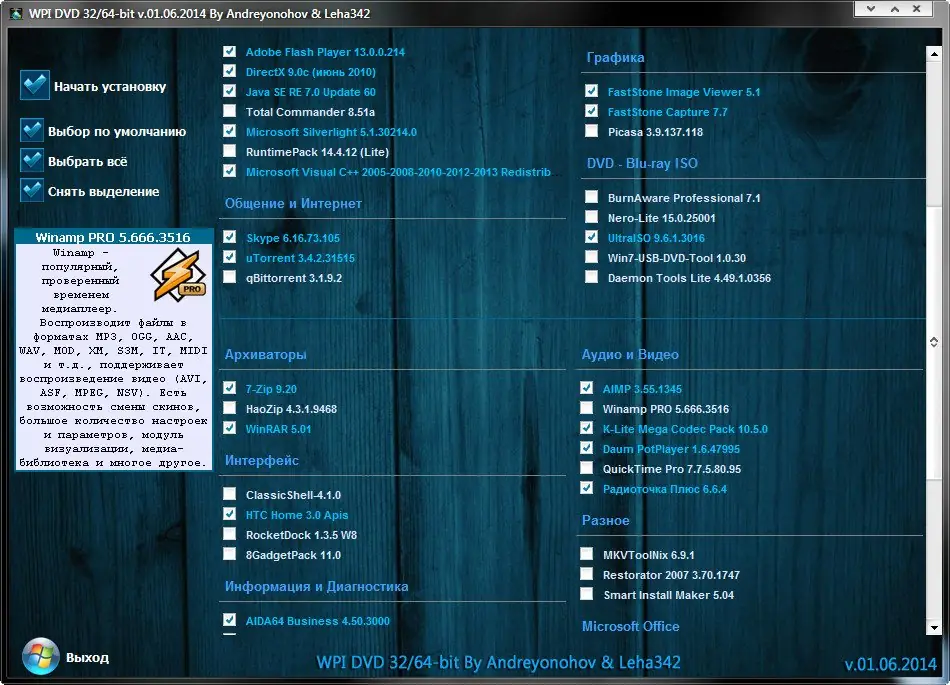
Task: Check Total Commander 8.51a
Action: [x=230, y=111]
